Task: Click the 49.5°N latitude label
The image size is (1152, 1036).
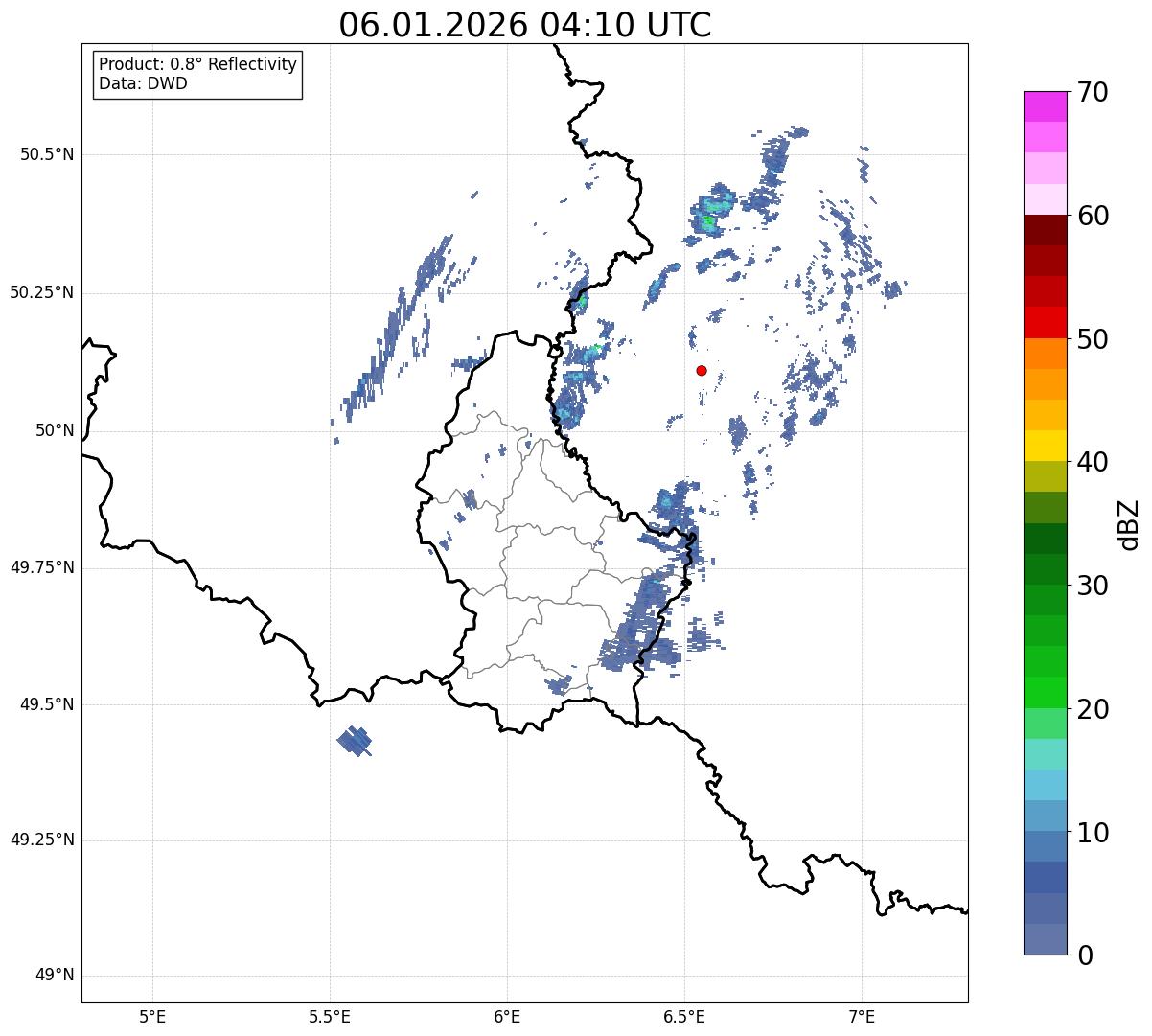Action: 47,704
